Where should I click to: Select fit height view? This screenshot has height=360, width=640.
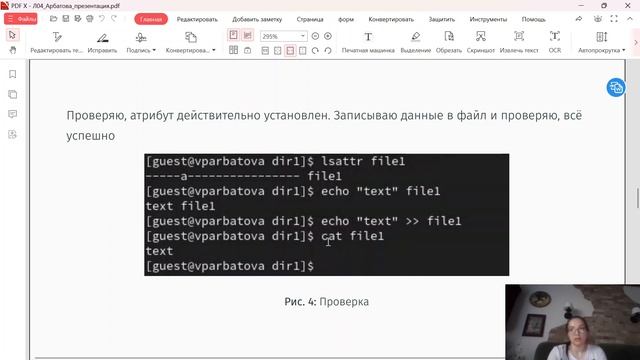pyautogui.click(x=302, y=51)
